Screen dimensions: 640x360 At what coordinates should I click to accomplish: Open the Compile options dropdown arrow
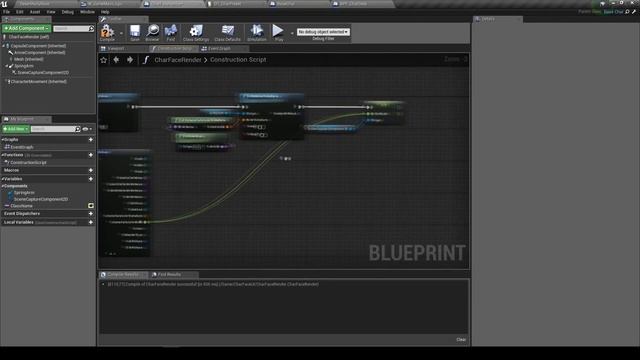(x=121, y=33)
